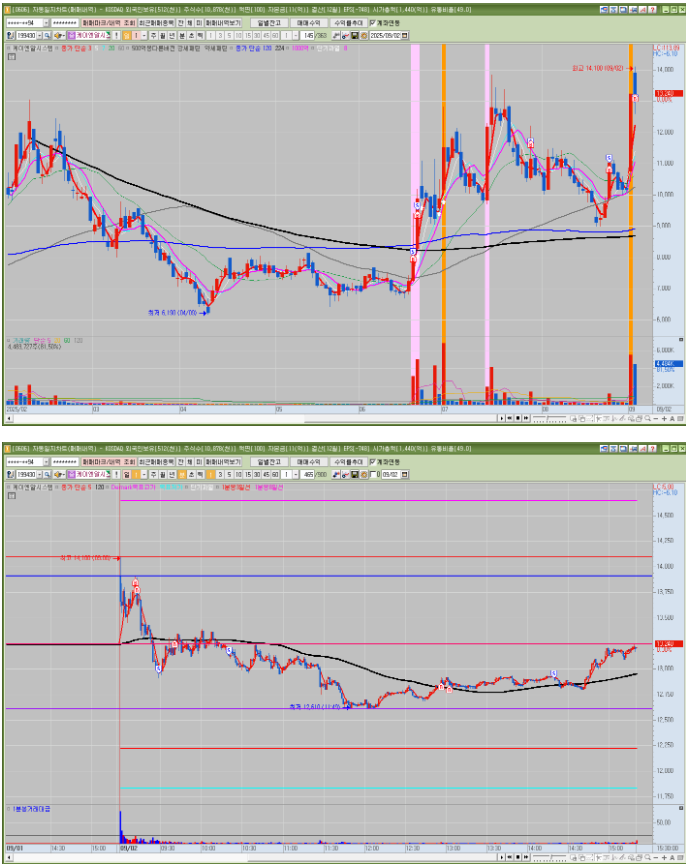Open the chart tools icon in upper window toolbar
The height and width of the screenshot is (864, 686).
click(336, 35)
